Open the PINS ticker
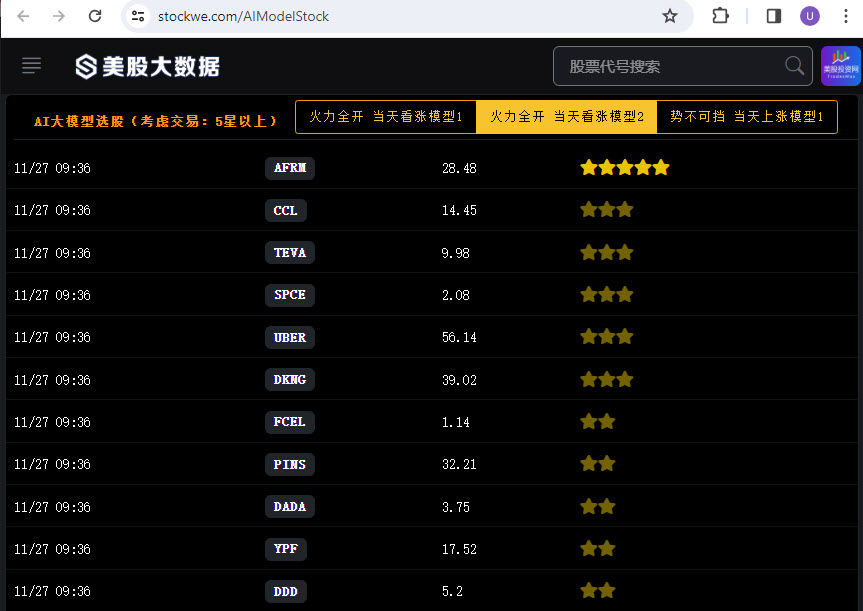The width and height of the screenshot is (863, 611). 290,465
